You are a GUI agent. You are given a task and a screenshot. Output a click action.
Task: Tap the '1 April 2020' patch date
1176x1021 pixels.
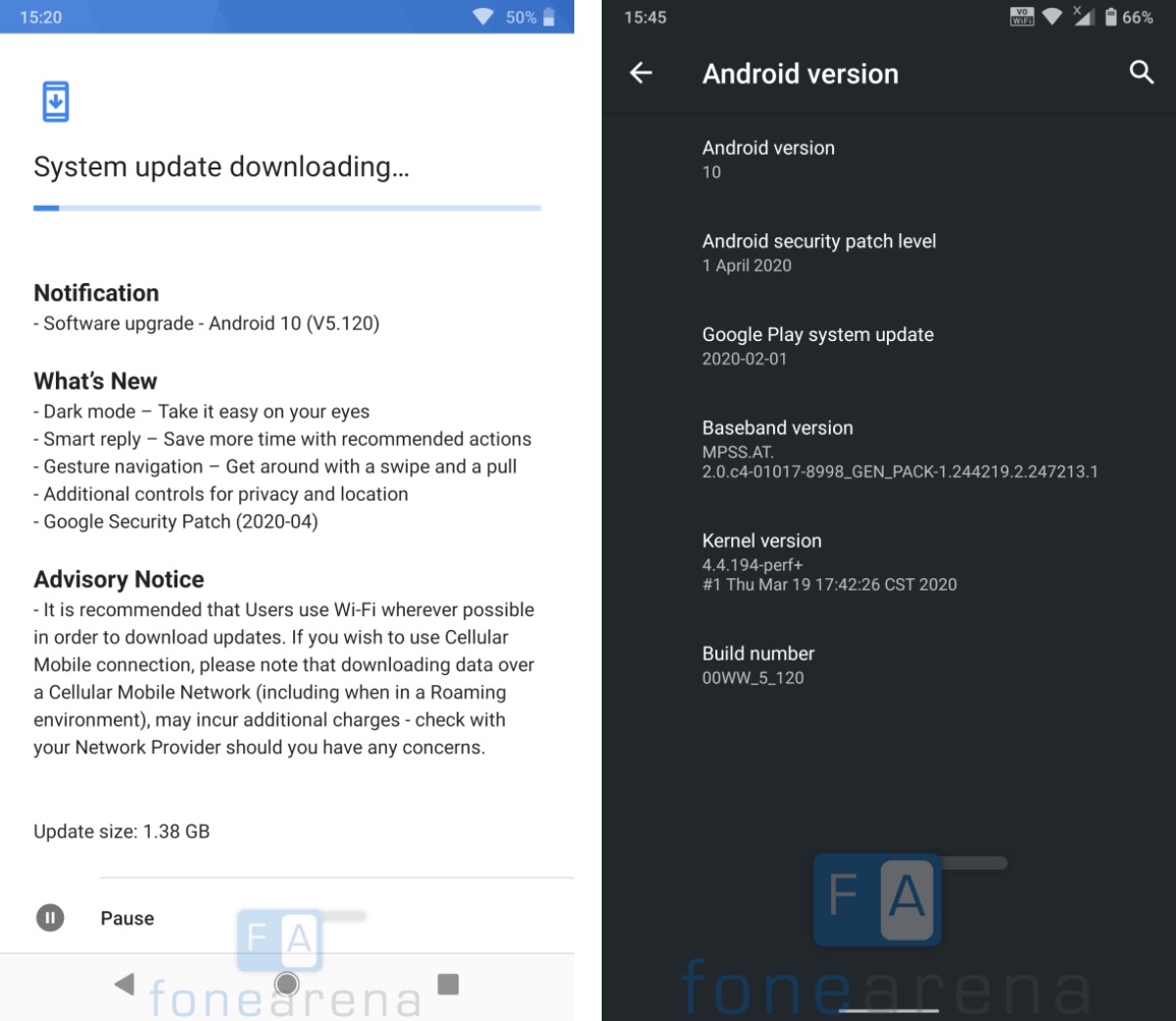point(747,266)
